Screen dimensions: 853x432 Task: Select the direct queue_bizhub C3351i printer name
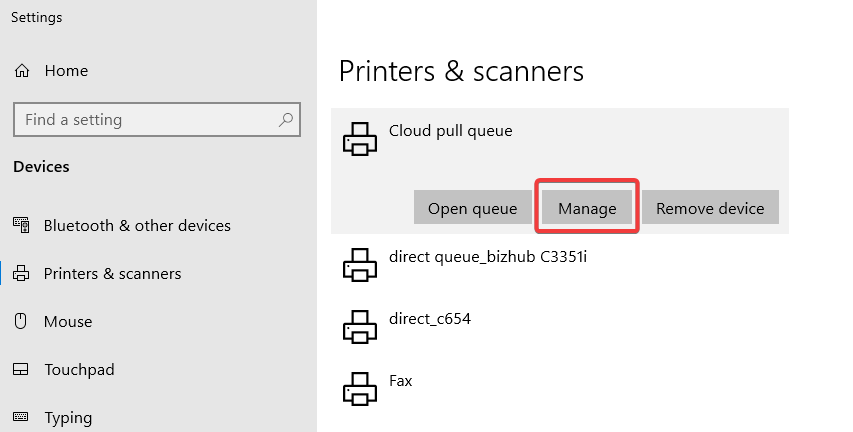click(x=487, y=256)
